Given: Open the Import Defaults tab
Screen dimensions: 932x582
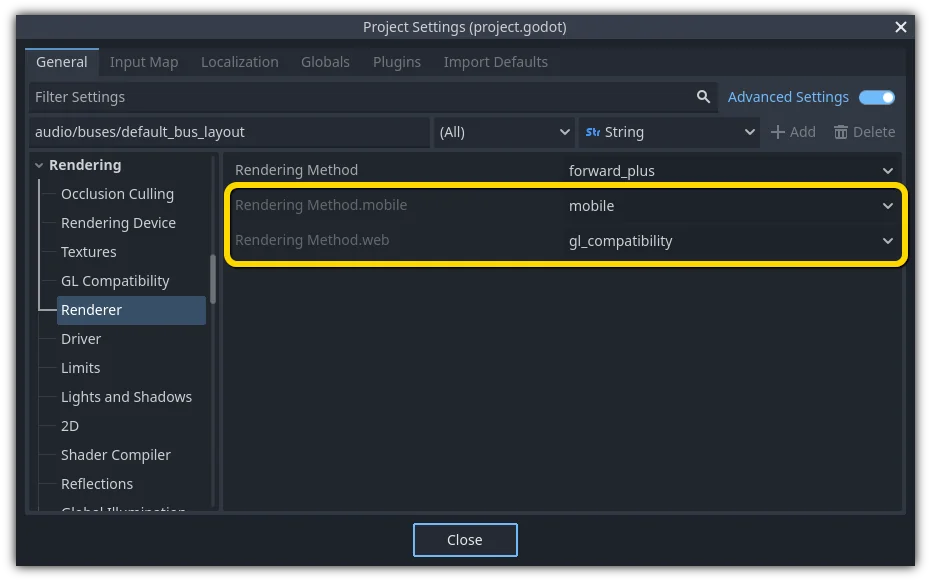Looking at the screenshot, I should click(x=495, y=62).
